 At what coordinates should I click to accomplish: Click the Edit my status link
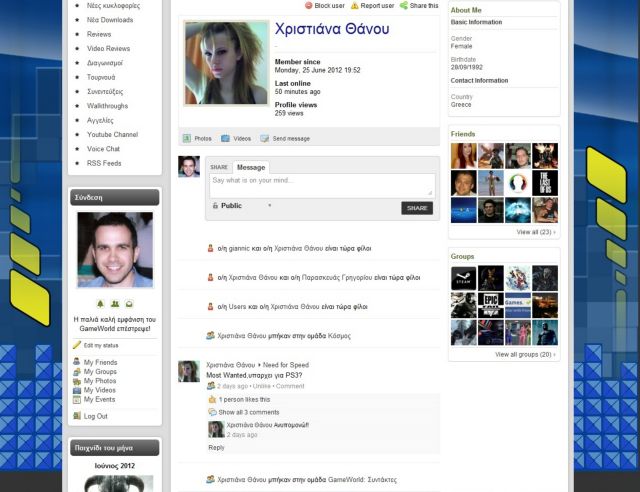point(100,345)
